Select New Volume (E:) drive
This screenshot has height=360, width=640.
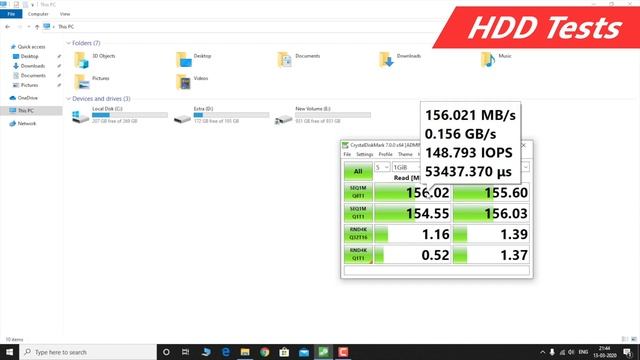pos(323,115)
